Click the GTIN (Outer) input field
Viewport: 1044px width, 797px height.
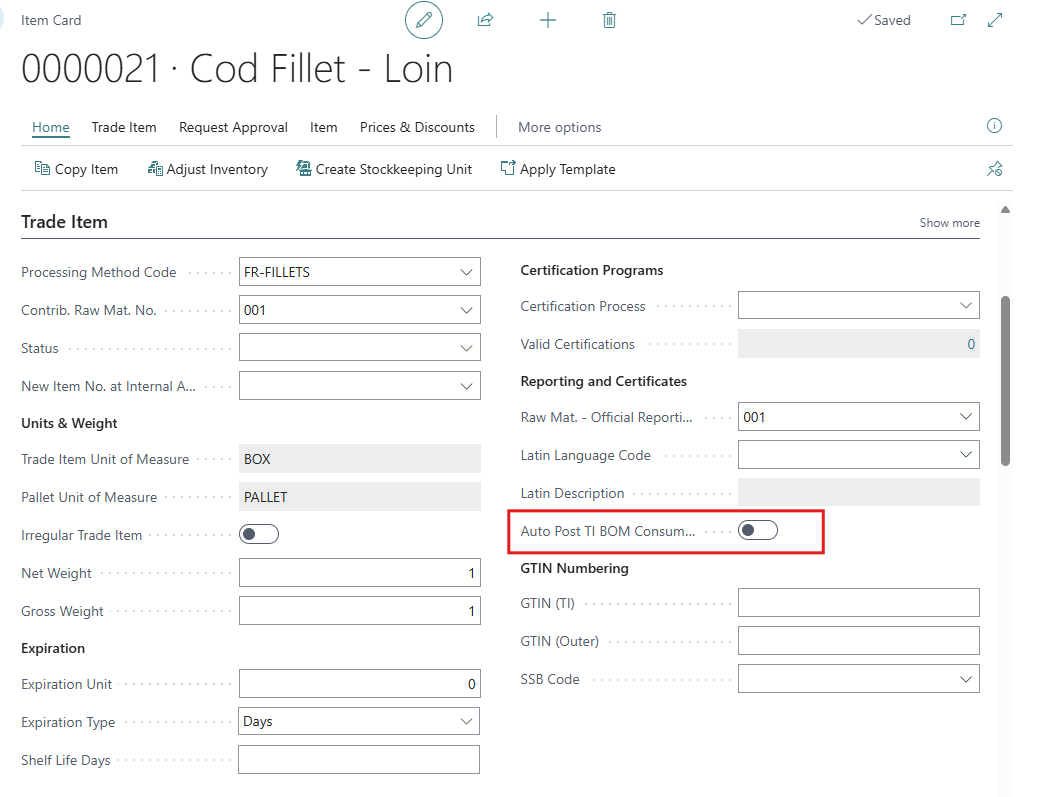pos(859,641)
